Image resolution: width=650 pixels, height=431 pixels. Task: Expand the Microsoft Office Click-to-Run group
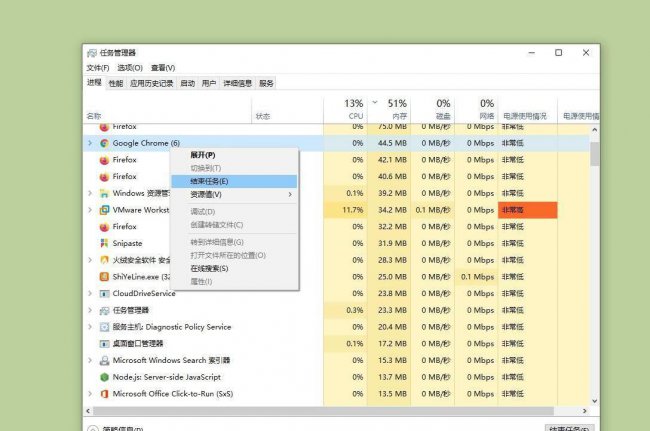tap(90, 394)
